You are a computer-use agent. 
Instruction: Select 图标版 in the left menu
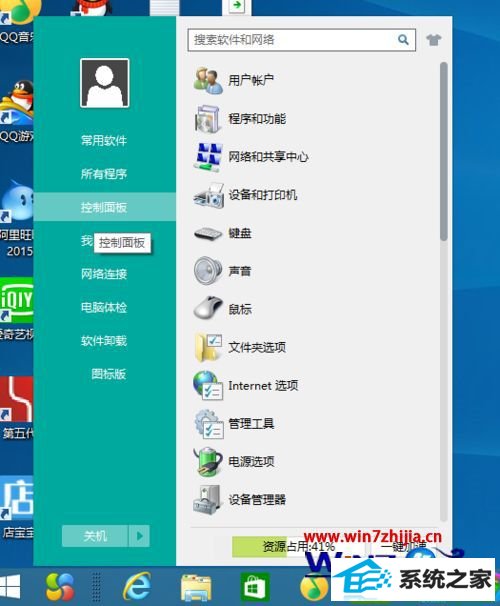[109, 374]
